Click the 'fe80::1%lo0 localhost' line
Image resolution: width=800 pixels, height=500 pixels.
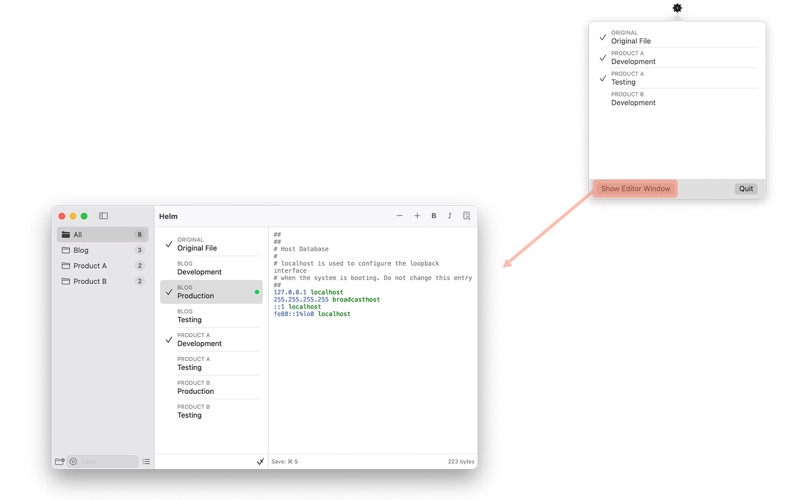pos(312,314)
